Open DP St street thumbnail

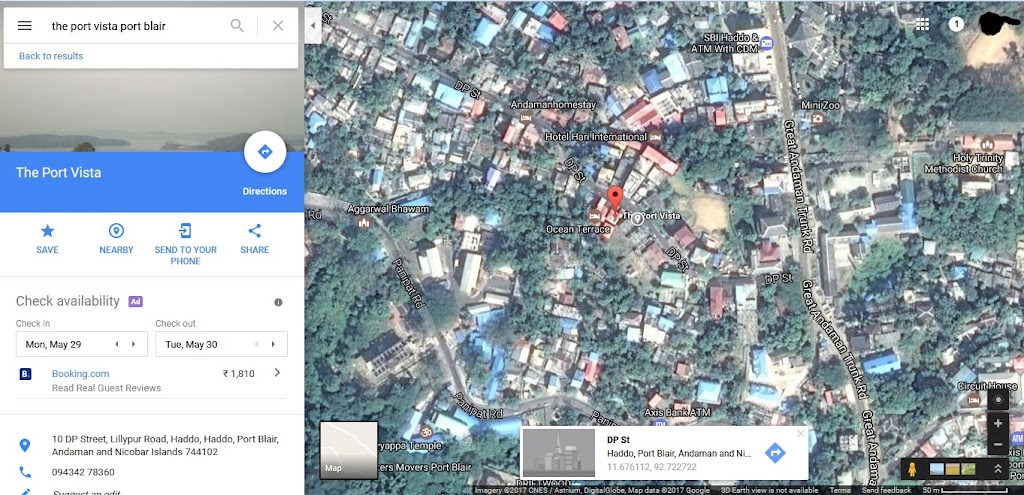coord(559,453)
